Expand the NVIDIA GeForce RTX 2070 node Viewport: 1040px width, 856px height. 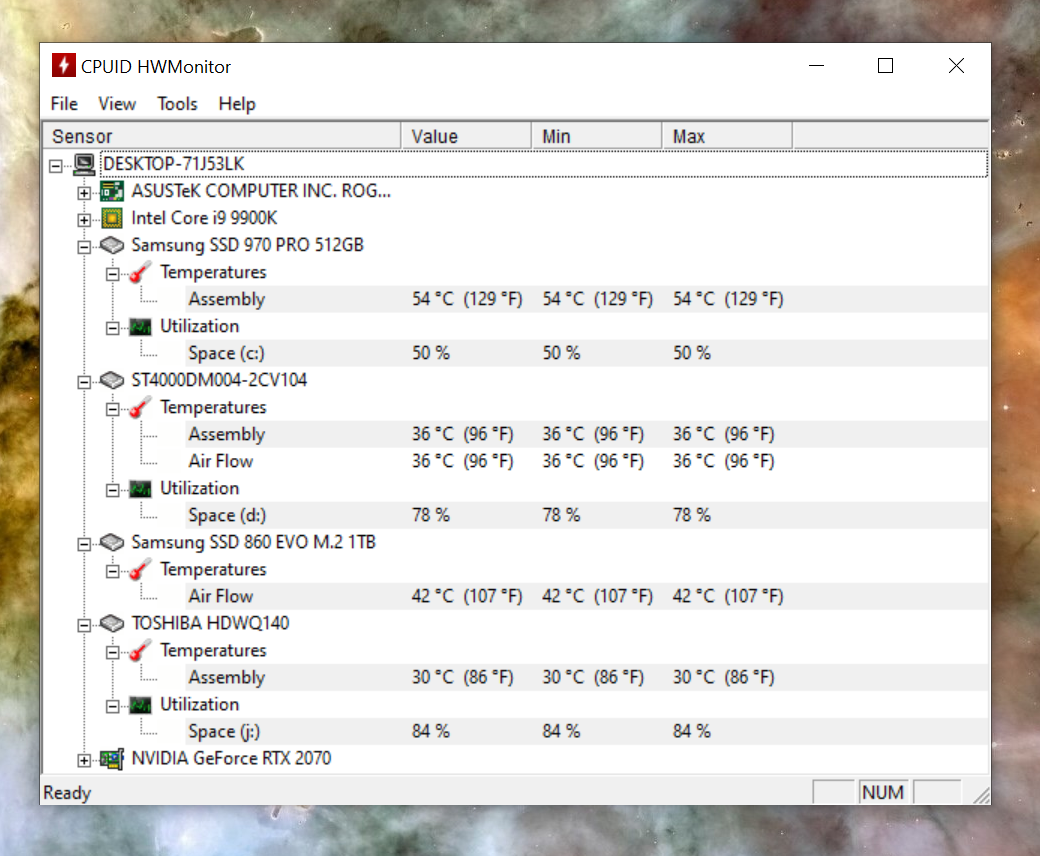tap(84, 760)
